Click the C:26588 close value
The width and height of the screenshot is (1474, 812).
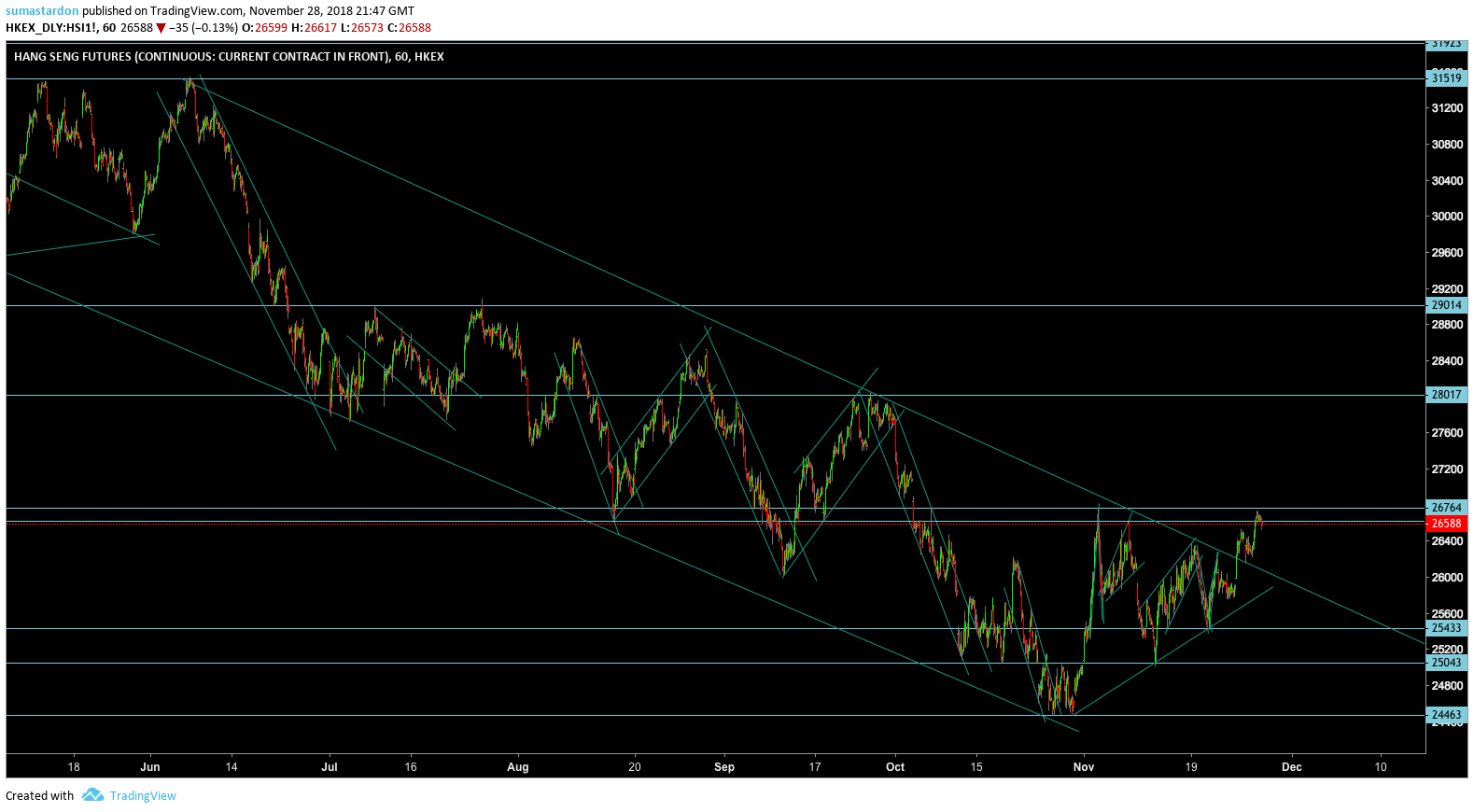click(x=410, y=28)
